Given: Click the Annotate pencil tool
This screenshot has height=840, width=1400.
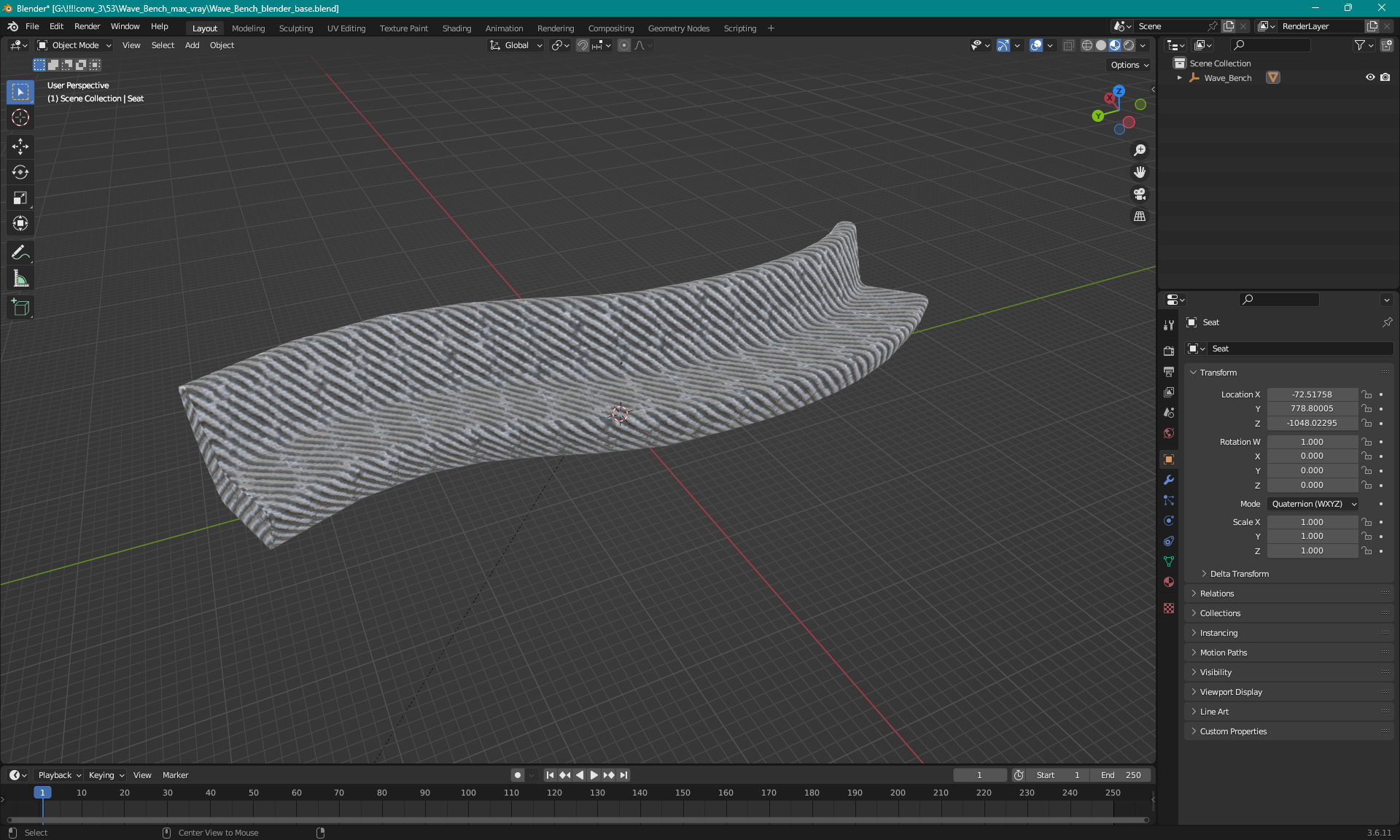Looking at the screenshot, I should 20,253.
